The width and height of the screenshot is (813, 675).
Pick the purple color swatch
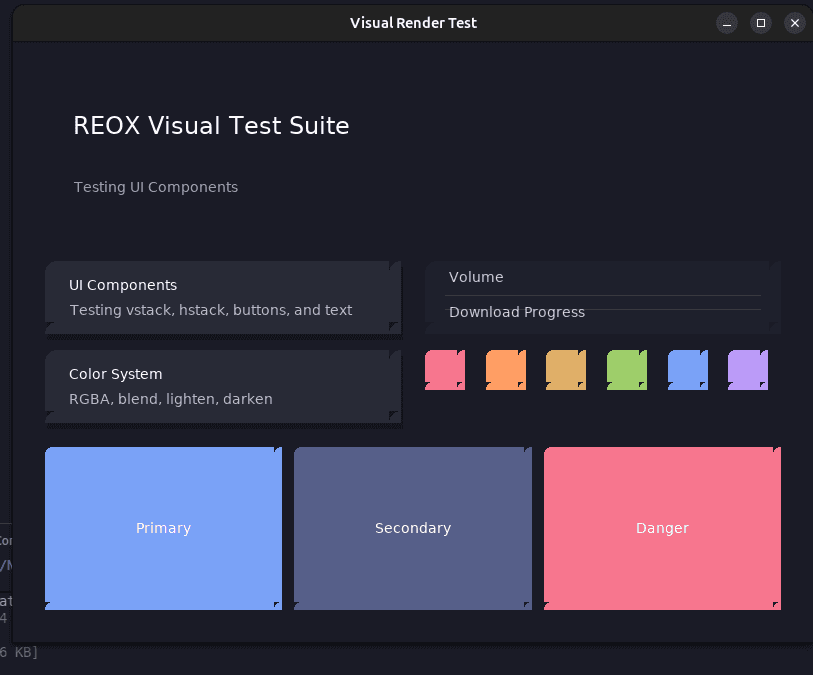pyautogui.click(x=748, y=370)
